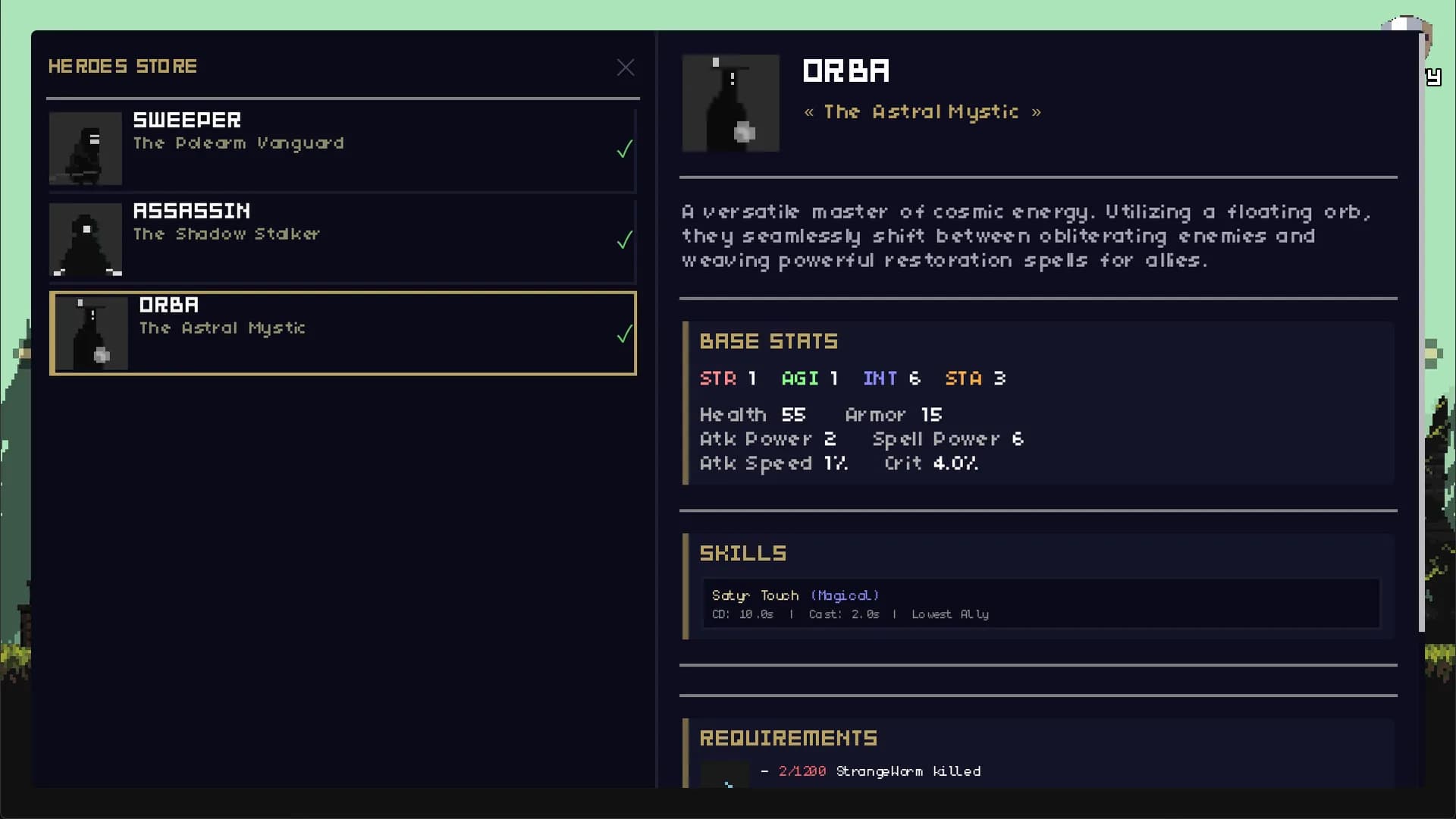This screenshot has width=1456, height=819.
Task: Select the Assassin hero portrait
Action: tap(86, 240)
